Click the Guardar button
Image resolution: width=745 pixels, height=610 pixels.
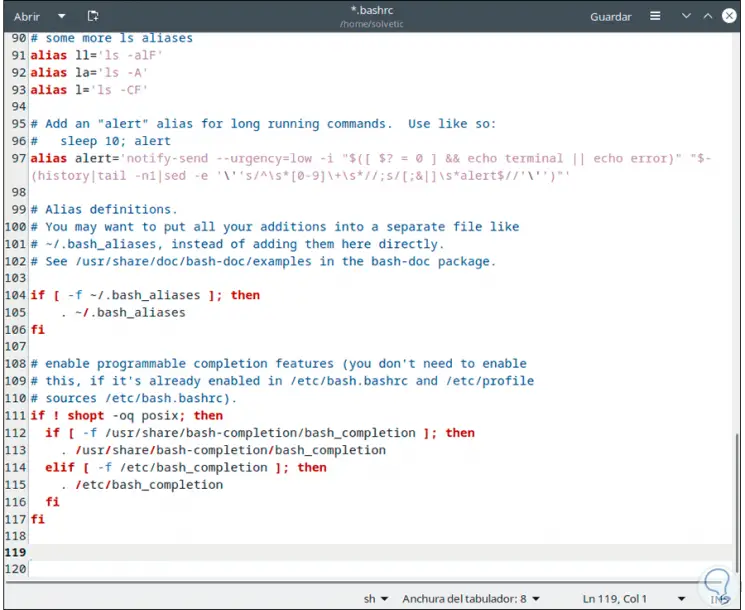pos(610,16)
